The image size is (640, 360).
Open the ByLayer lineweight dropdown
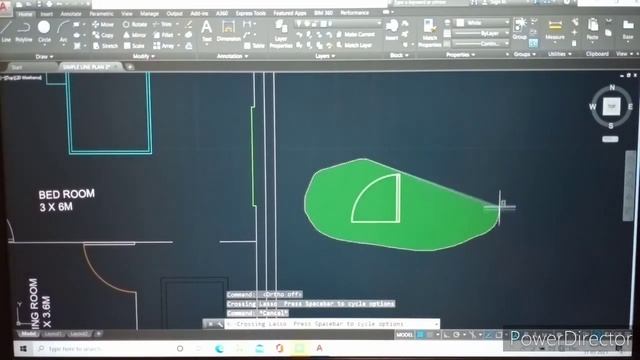pyautogui.click(x=482, y=33)
